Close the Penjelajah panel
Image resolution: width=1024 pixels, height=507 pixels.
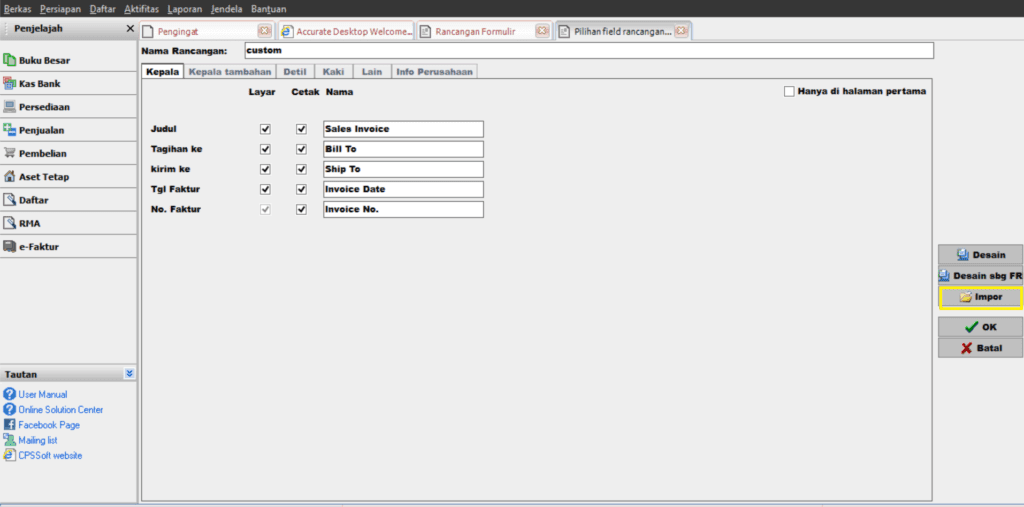pos(130,29)
